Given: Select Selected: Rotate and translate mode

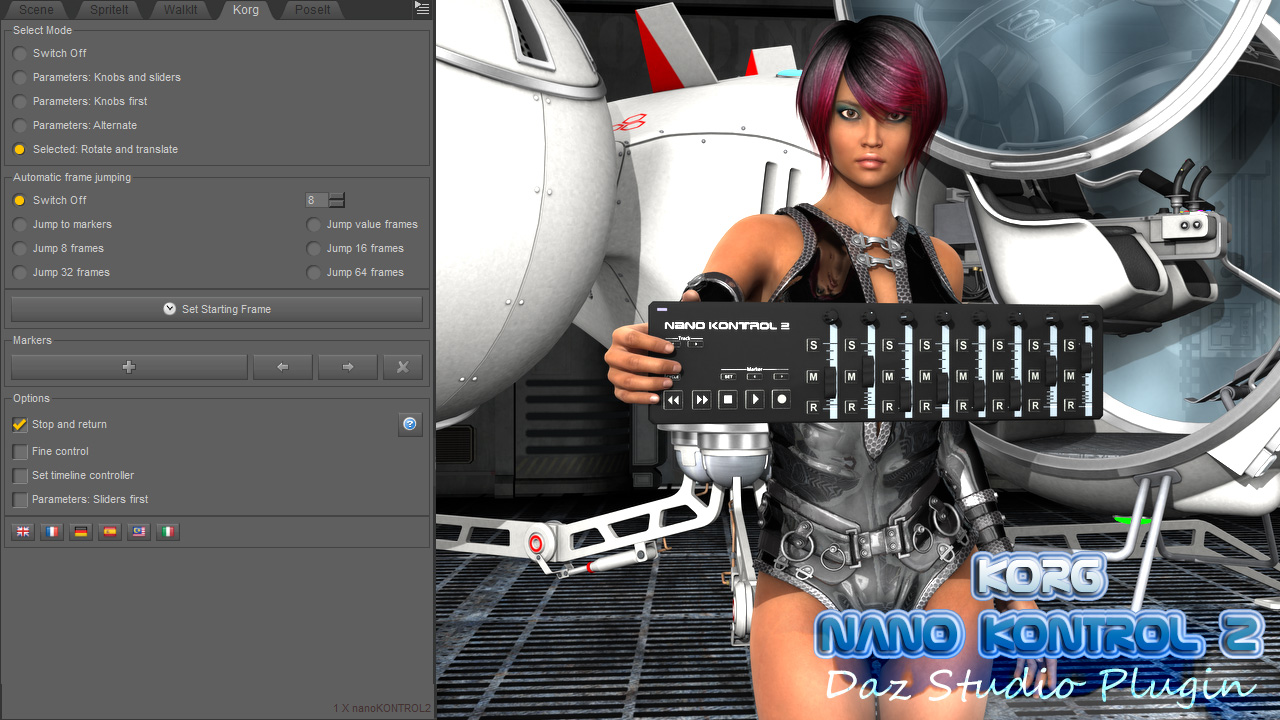Looking at the screenshot, I should 95,149.
